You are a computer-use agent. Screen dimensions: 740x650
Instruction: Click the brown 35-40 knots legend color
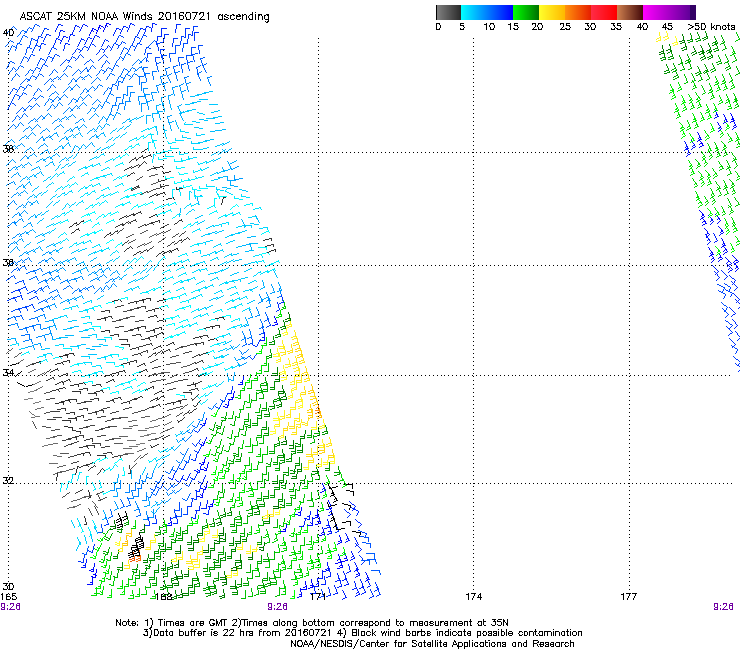pos(630,12)
